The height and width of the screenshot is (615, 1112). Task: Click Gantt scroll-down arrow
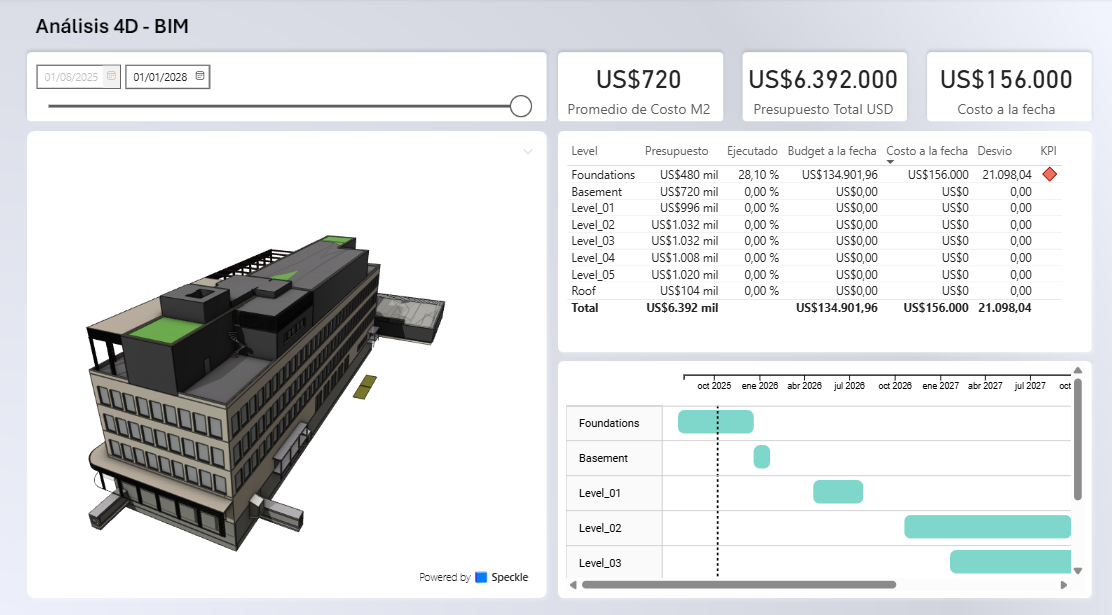click(x=1077, y=570)
